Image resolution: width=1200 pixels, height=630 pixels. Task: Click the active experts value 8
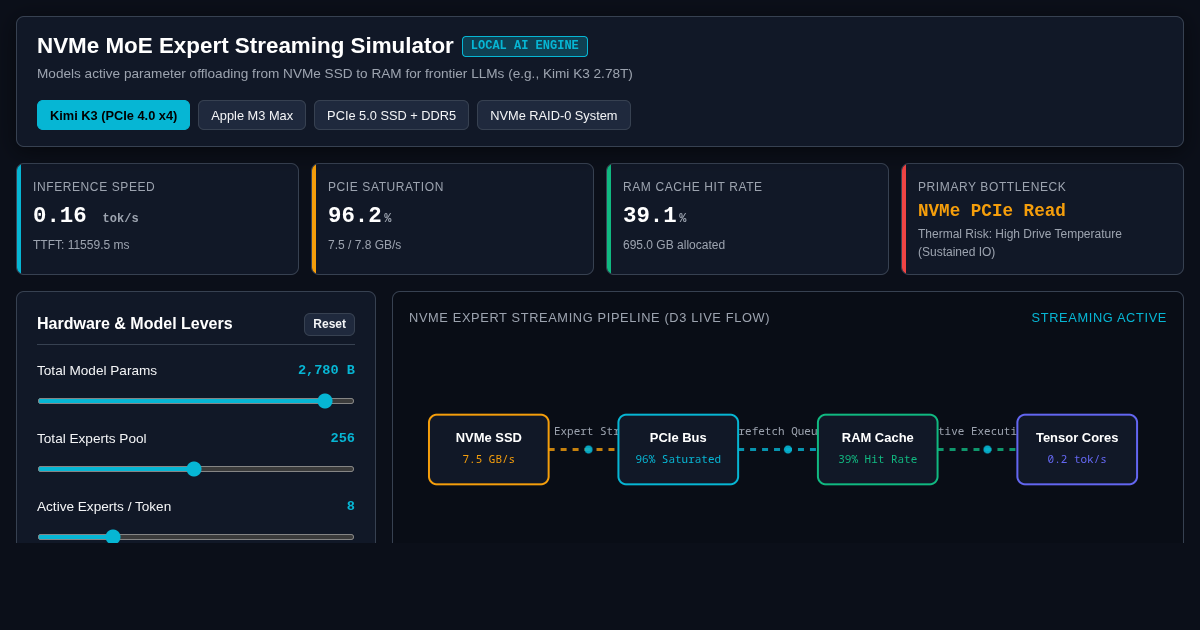tap(351, 506)
